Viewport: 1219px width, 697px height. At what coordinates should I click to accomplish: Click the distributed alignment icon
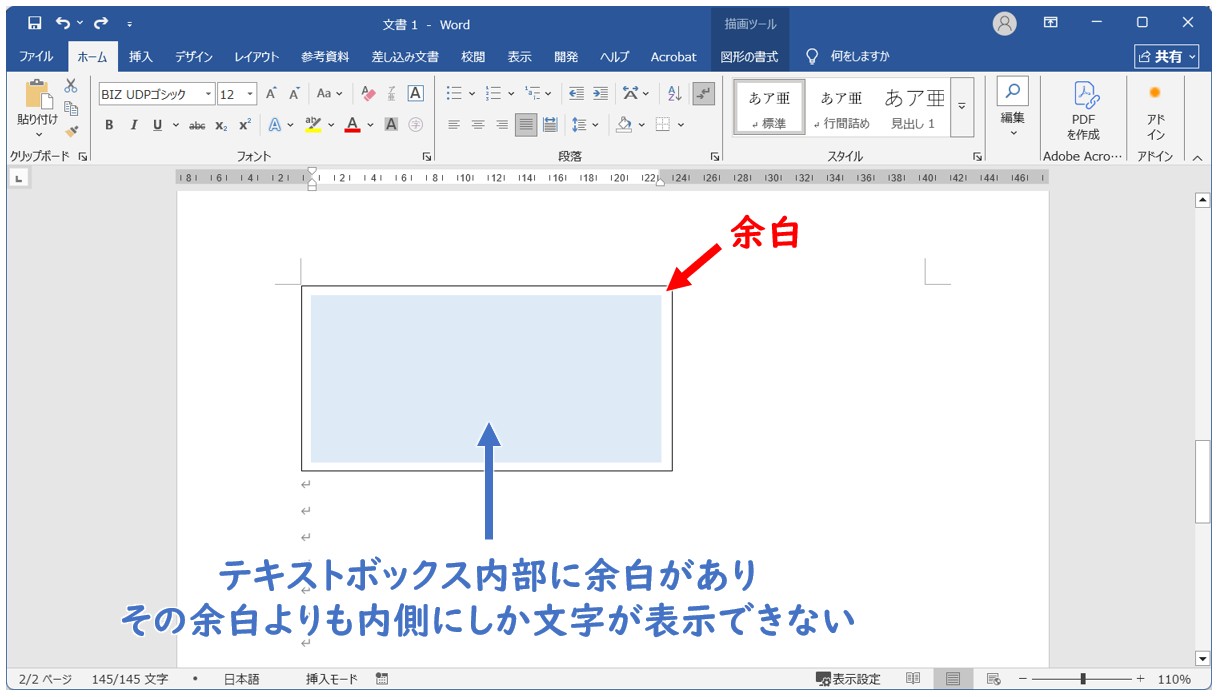point(550,125)
